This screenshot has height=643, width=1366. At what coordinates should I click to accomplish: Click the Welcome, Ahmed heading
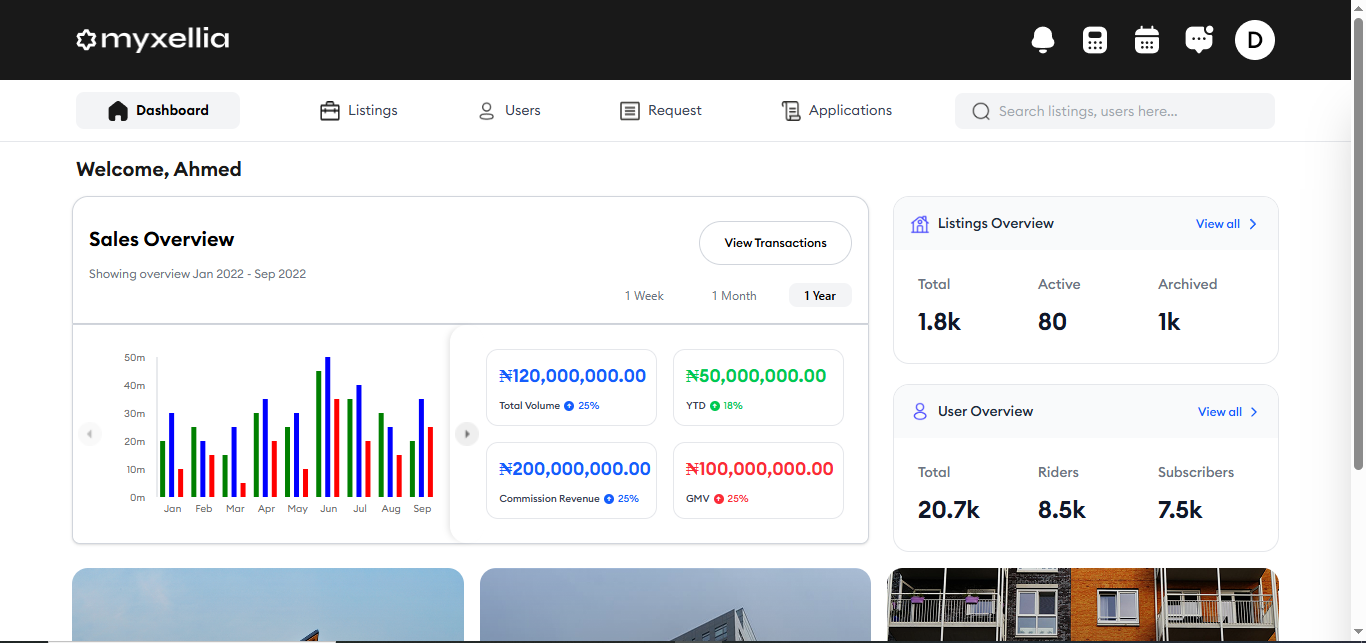[x=159, y=169]
